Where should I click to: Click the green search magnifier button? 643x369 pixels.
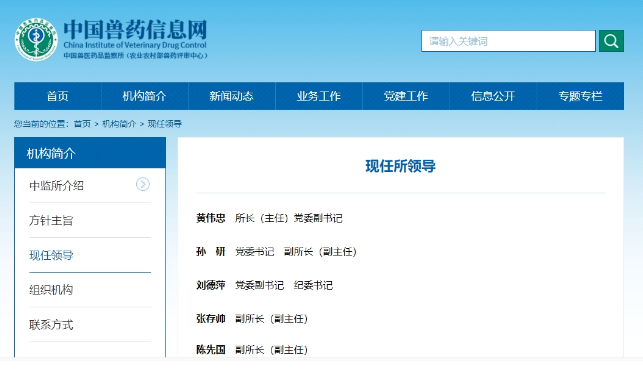pos(611,41)
